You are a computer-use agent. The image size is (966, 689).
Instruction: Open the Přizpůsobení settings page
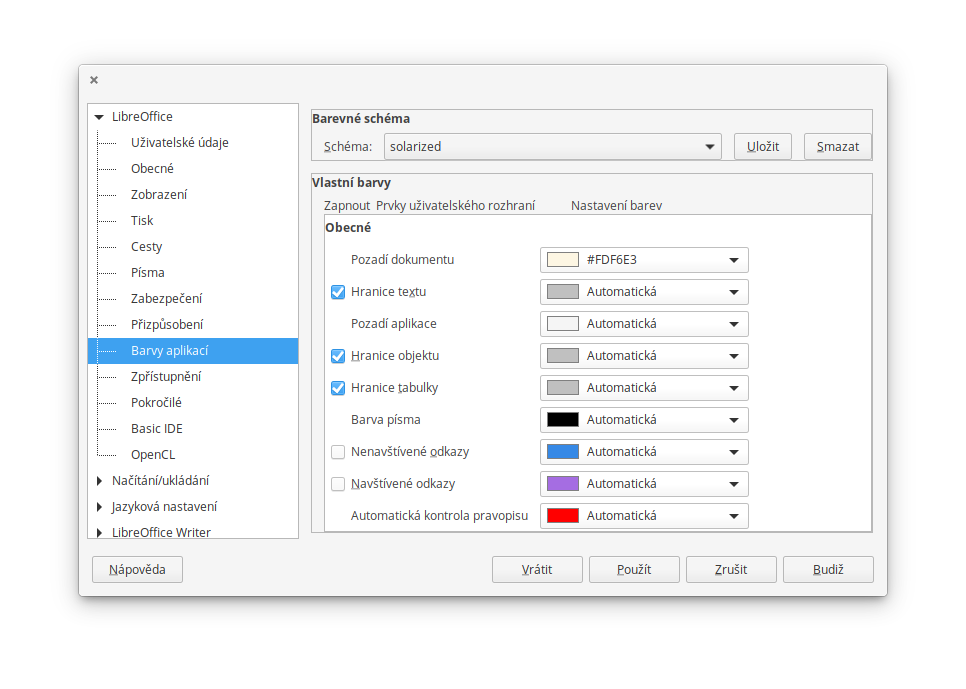click(167, 324)
